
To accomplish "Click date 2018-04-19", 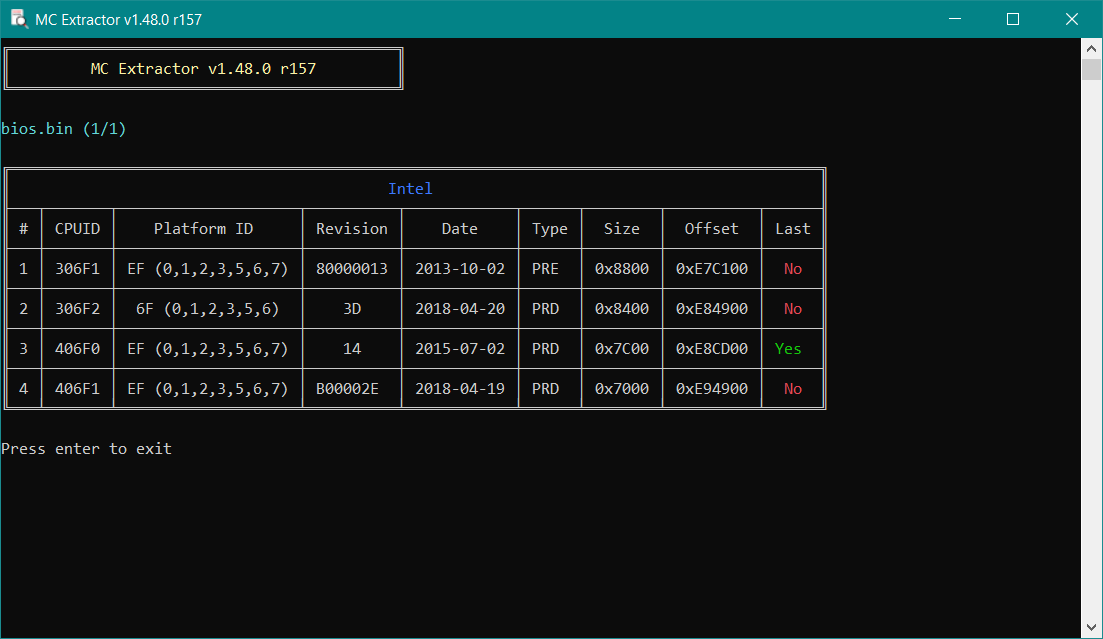I will [460, 389].
